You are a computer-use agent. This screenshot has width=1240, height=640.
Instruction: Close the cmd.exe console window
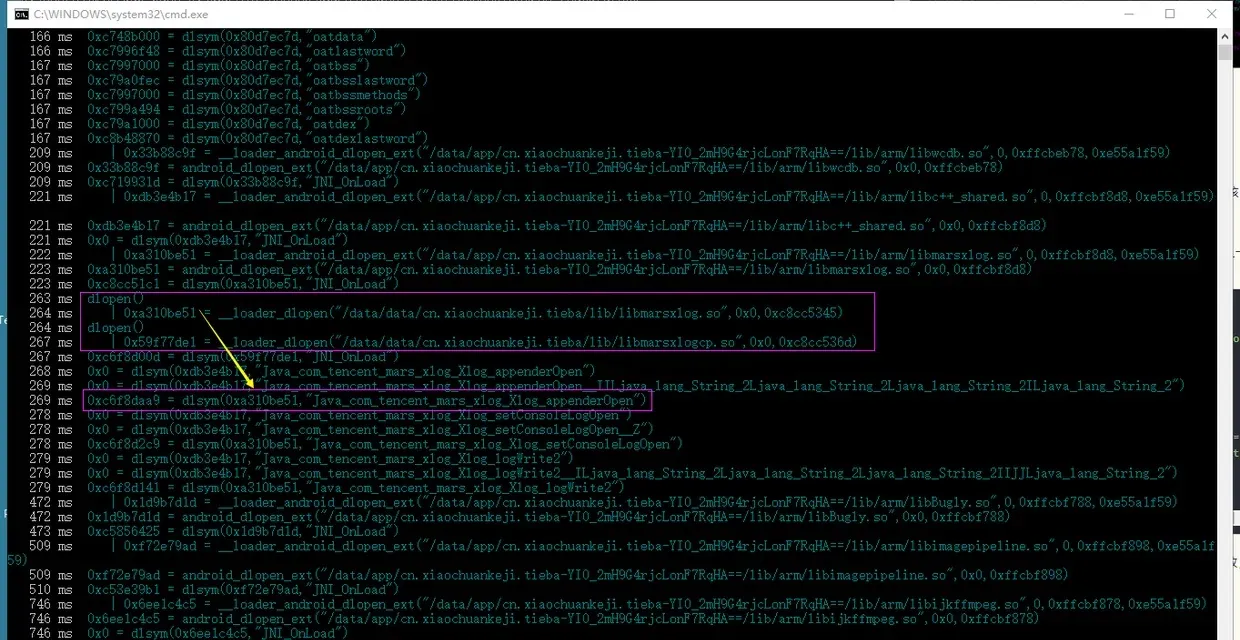pyautogui.click(x=1214, y=14)
